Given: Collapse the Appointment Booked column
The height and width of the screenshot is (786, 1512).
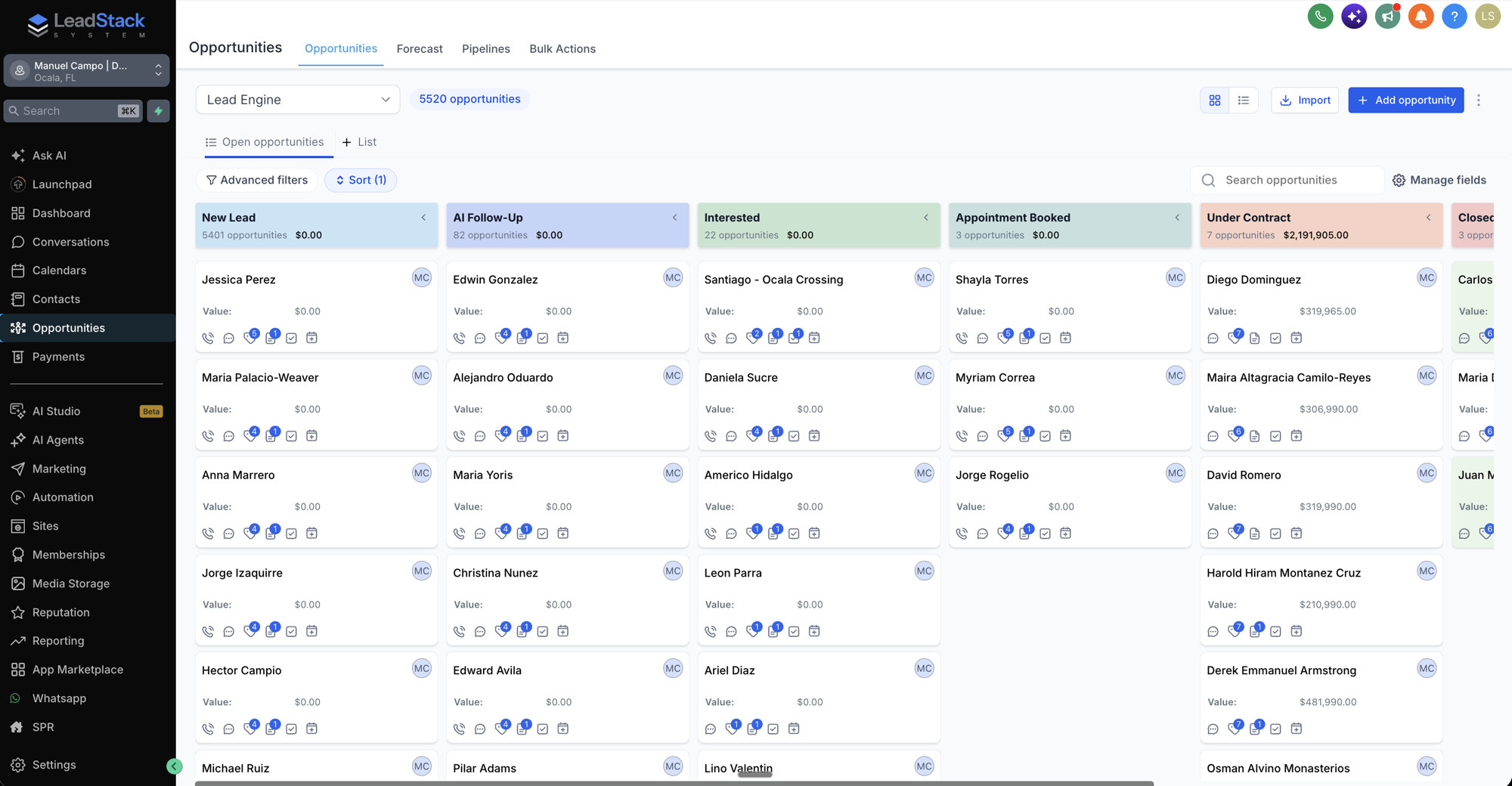Looking at the screenshot, I should [1177, 218].
